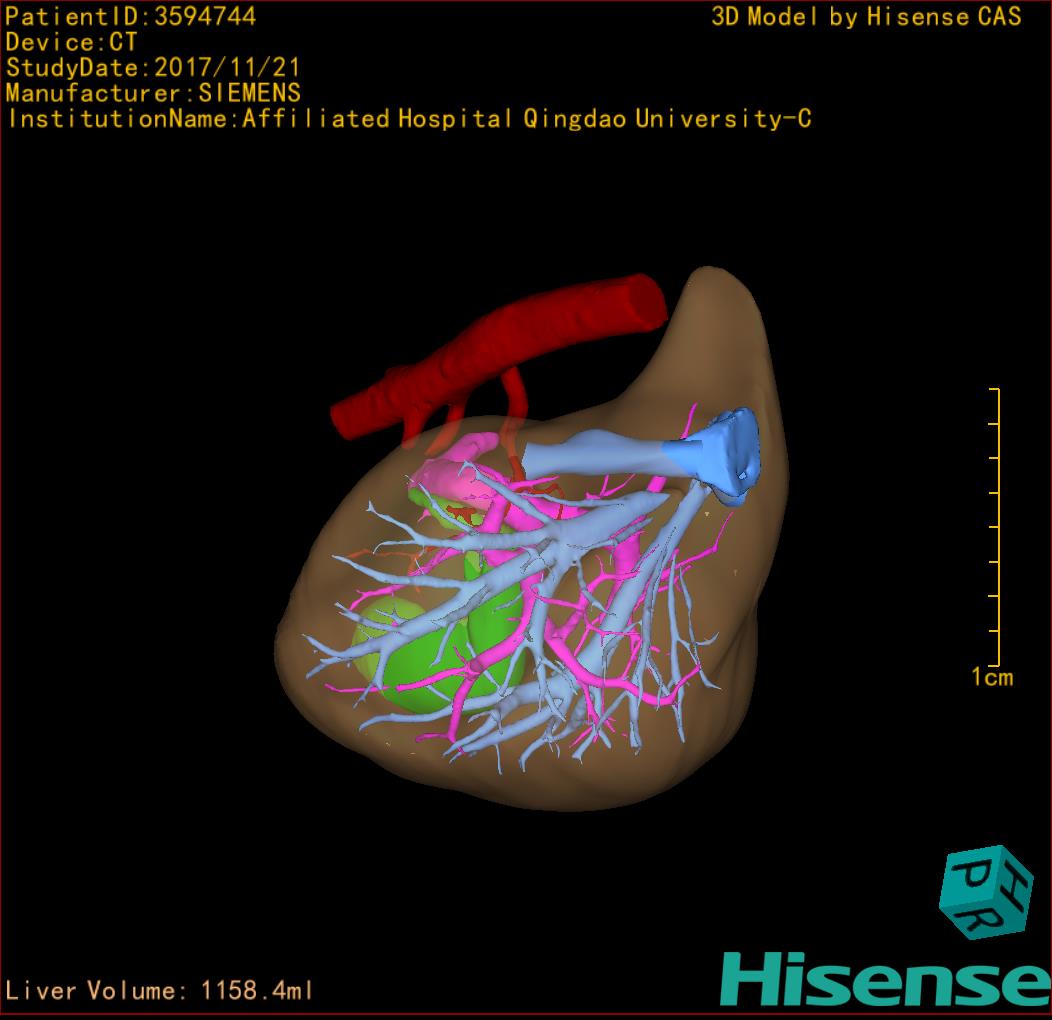Screen dimensions: 1052x1020
Task: Click the R face of the orientation cube
Action: tap(980, 920)
